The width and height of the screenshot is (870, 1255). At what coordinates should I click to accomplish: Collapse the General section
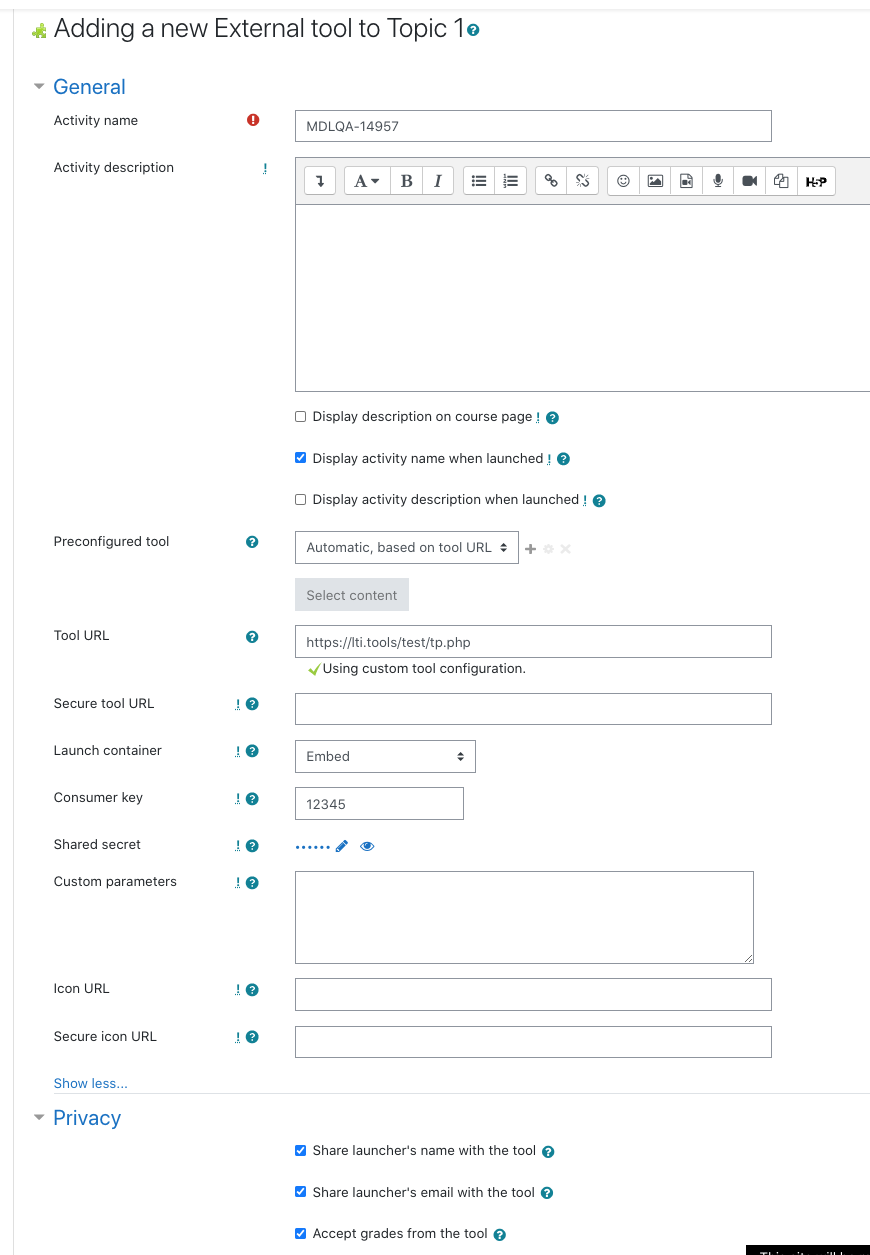click(89, 87)
